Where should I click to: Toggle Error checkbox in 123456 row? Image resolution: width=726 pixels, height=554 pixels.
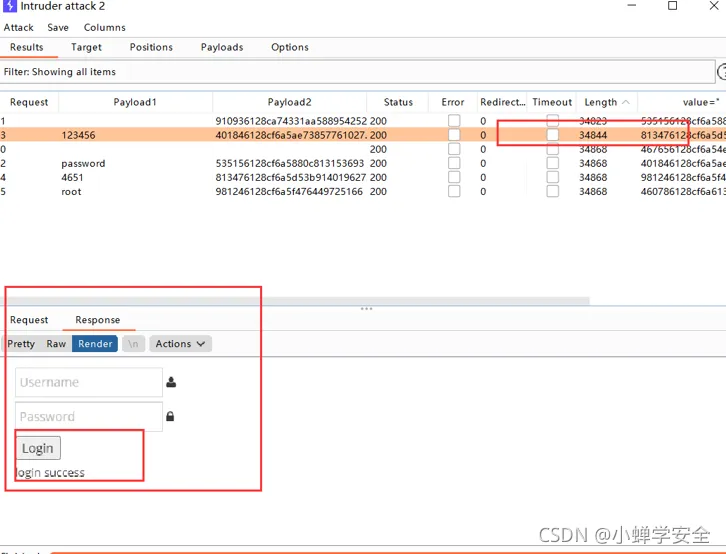click(x=454, y=135)
